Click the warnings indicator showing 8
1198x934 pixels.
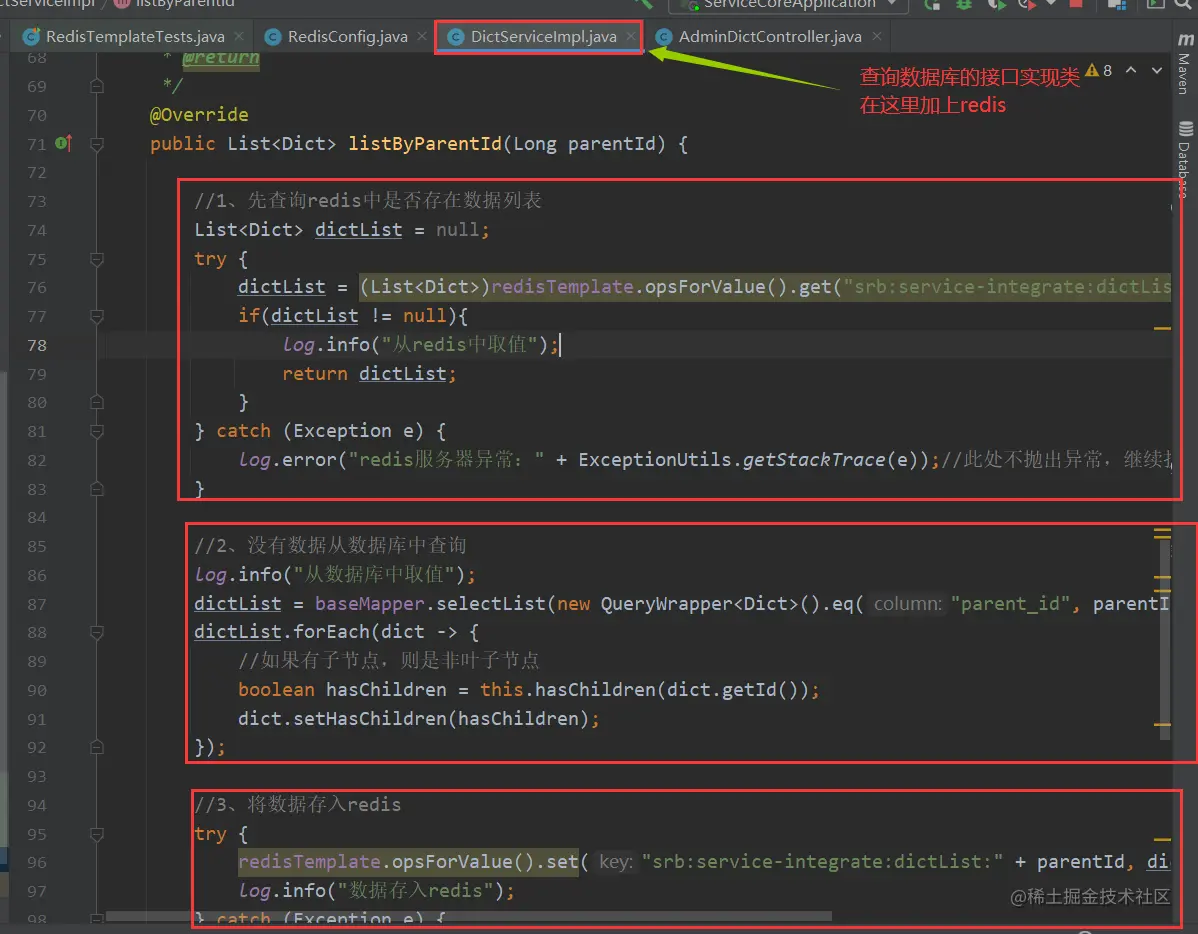coord(1099,70)
